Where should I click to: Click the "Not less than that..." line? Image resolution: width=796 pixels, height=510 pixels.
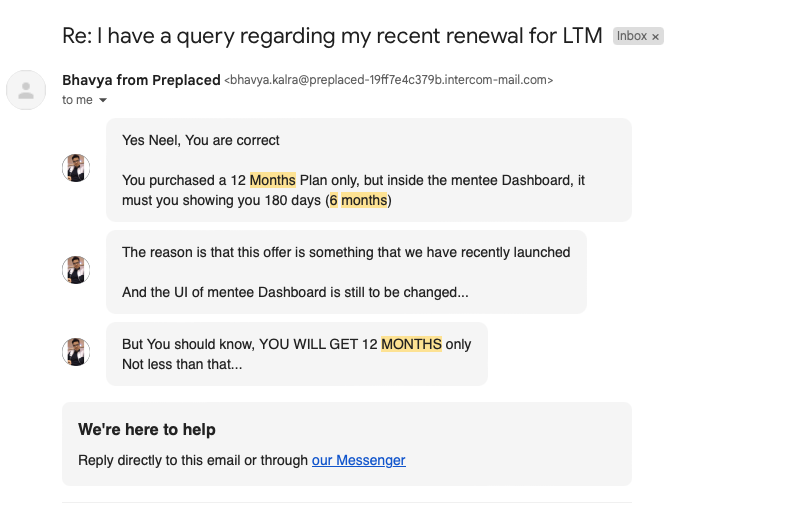pos(182,364)
